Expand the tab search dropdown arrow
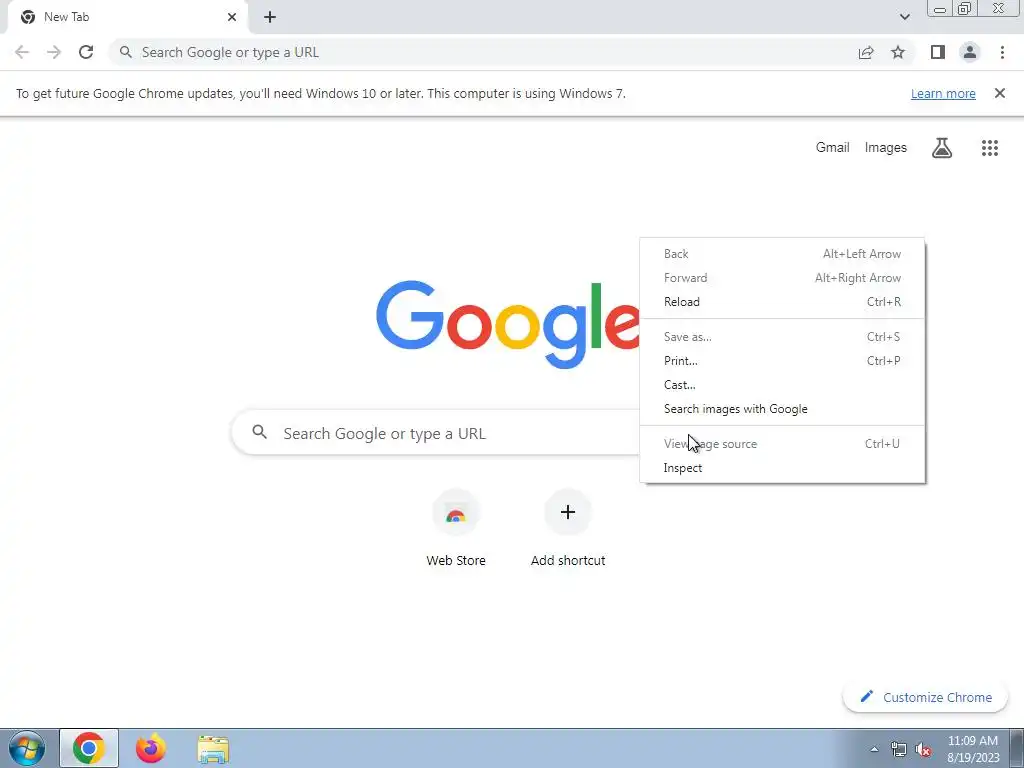The image size is (1024, 768). [x=904, y=17]
